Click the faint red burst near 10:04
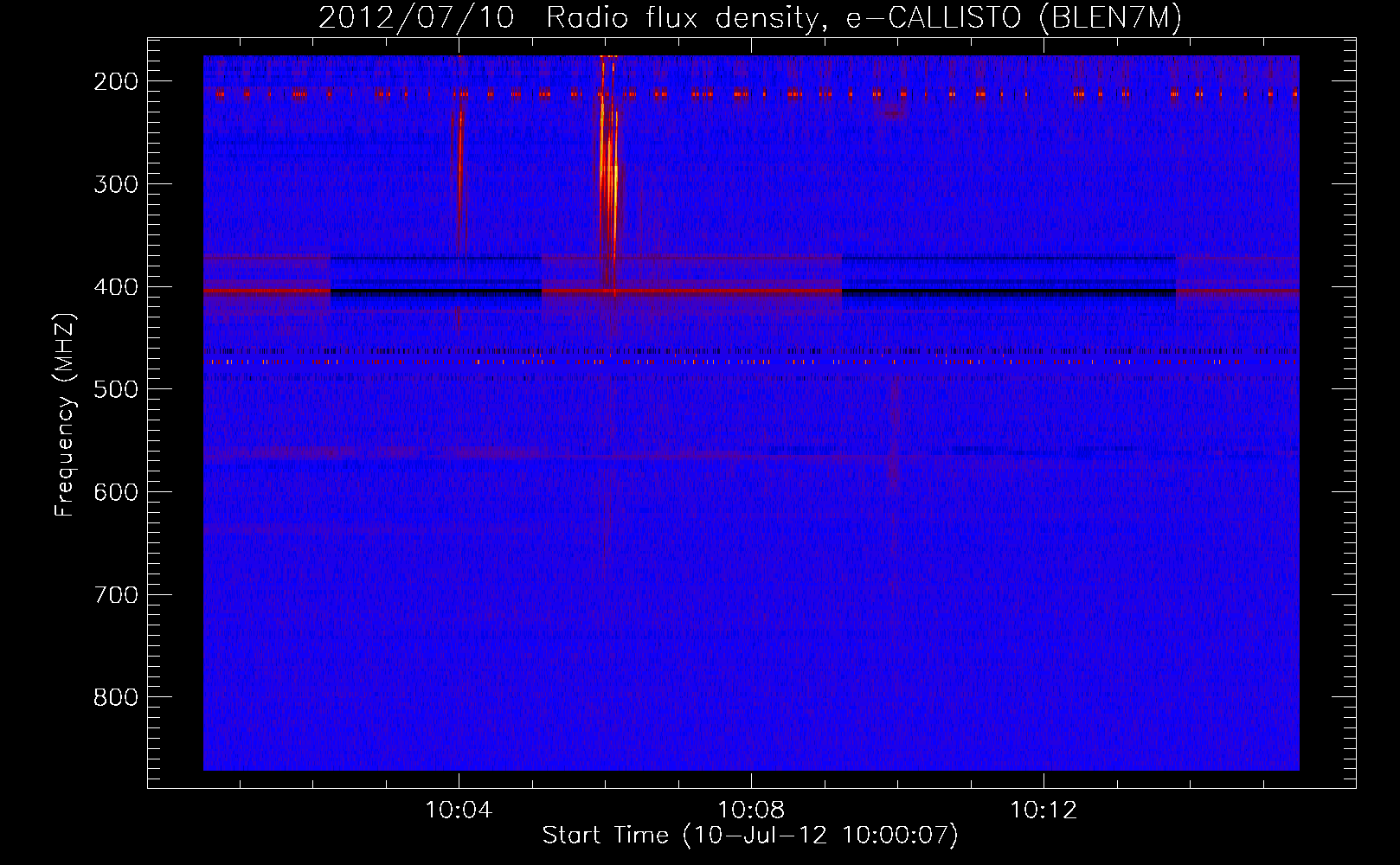The height and width of the screenshot is (865, 1400). pos(460,182)
